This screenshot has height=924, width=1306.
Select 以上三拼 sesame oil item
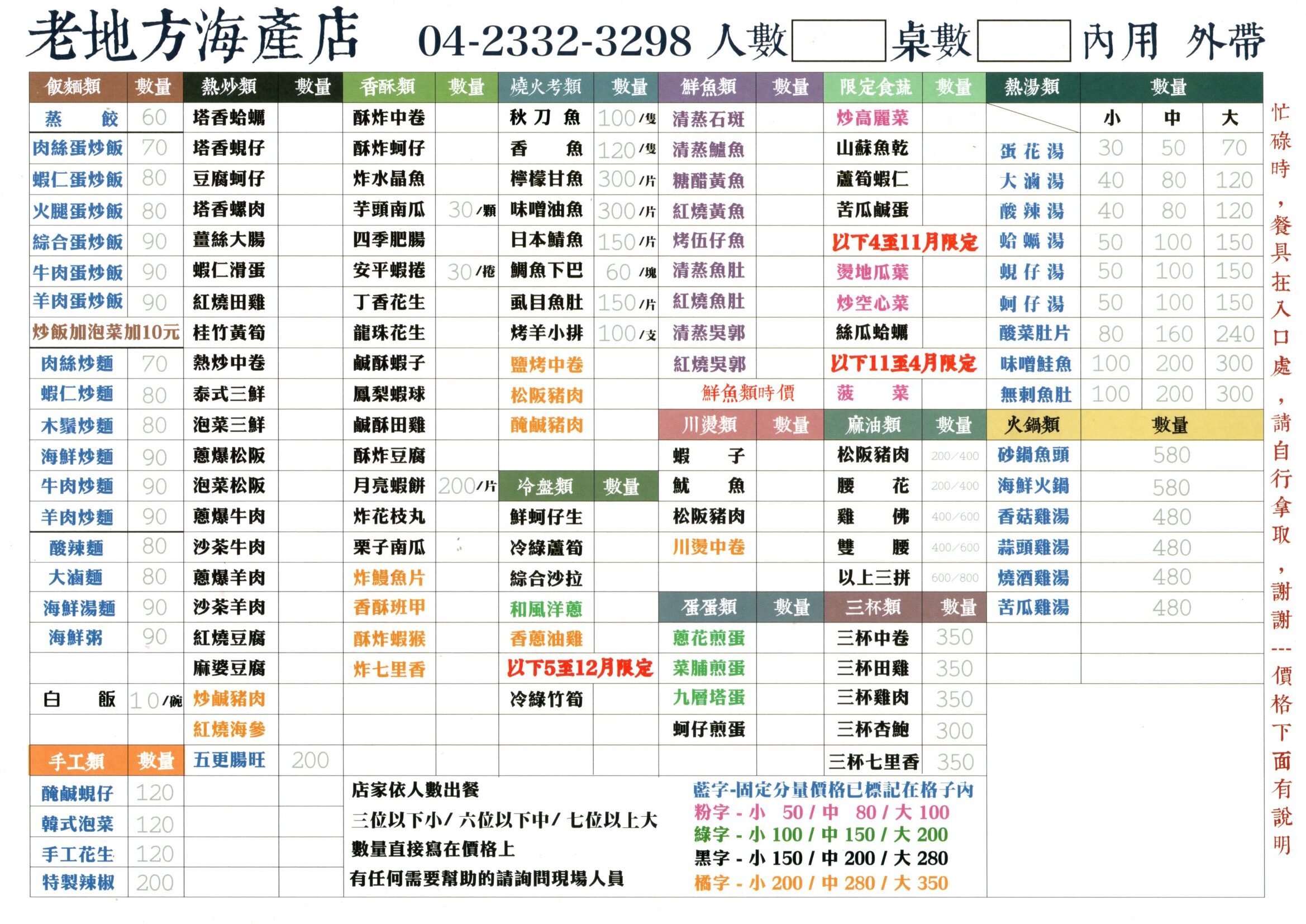point(874,578)
